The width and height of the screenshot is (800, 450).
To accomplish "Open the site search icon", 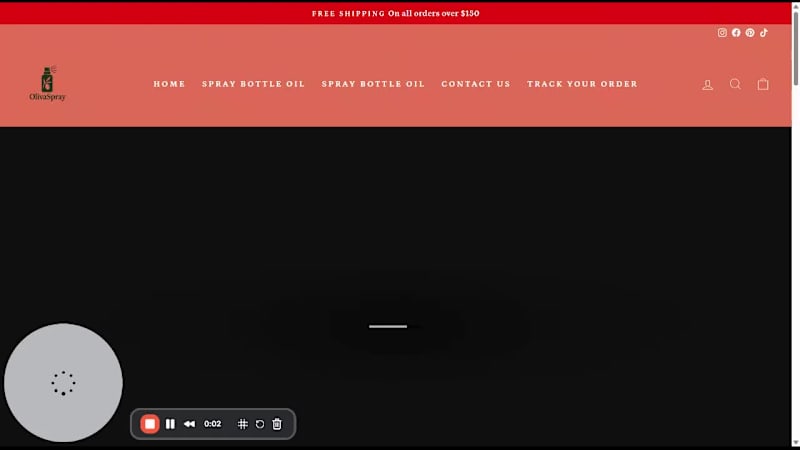I will click(735, 84).
